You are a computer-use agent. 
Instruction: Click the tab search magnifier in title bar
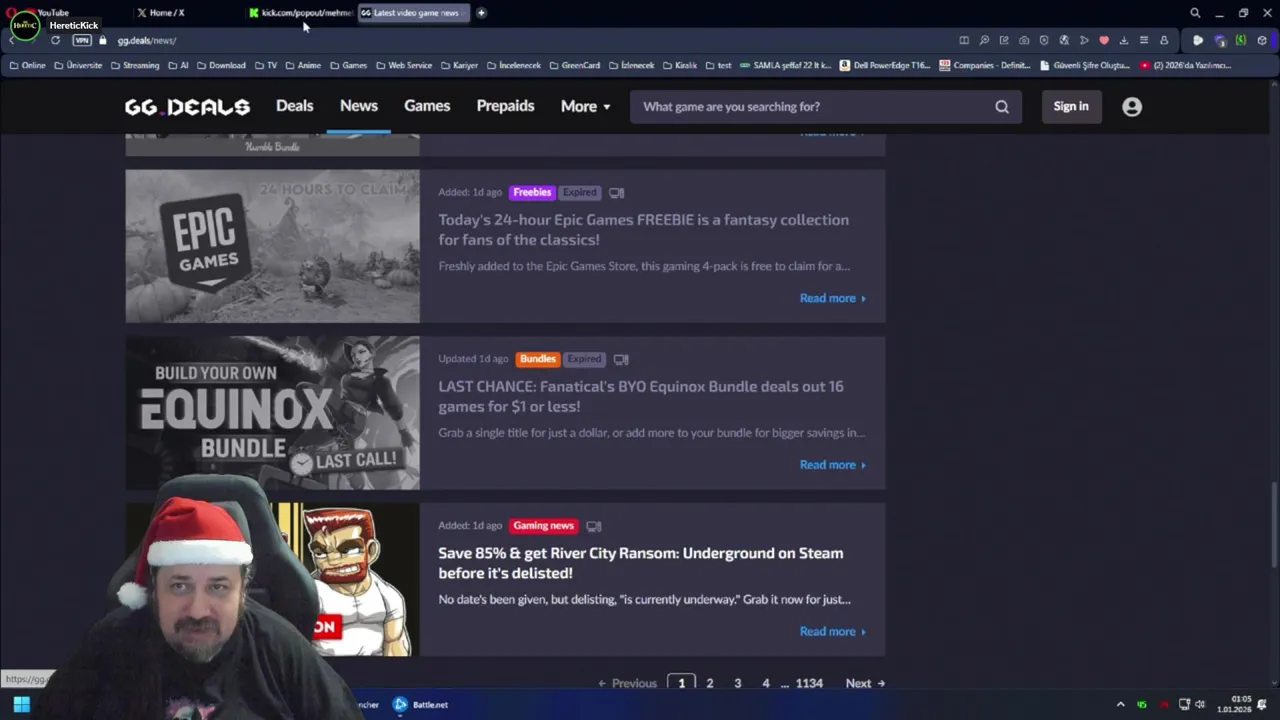coord(1195,13)
